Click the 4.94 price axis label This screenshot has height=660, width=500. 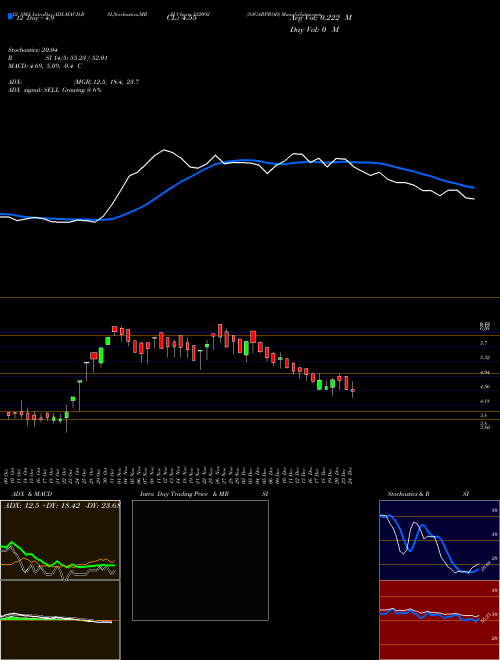[x=485, y=372]
